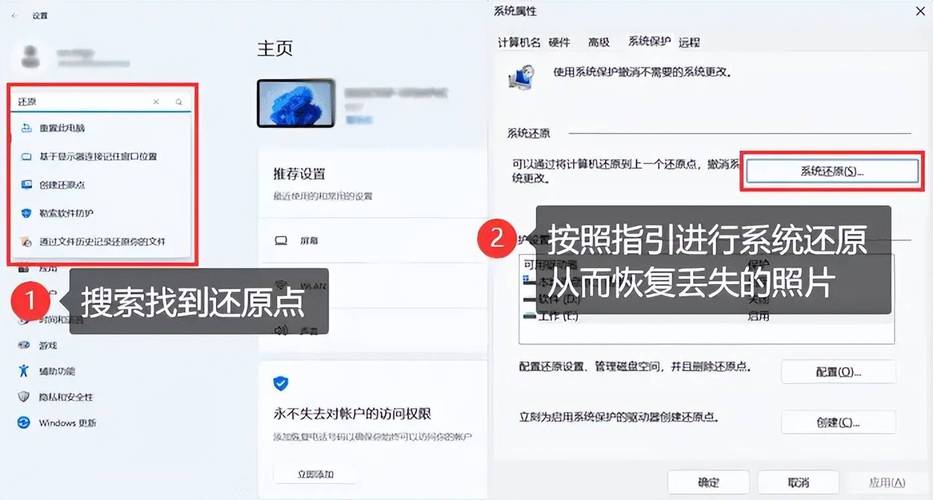Click the 屏幕 display icon under 推荐设置
This screenshot has width=933, height=500.
281,241
